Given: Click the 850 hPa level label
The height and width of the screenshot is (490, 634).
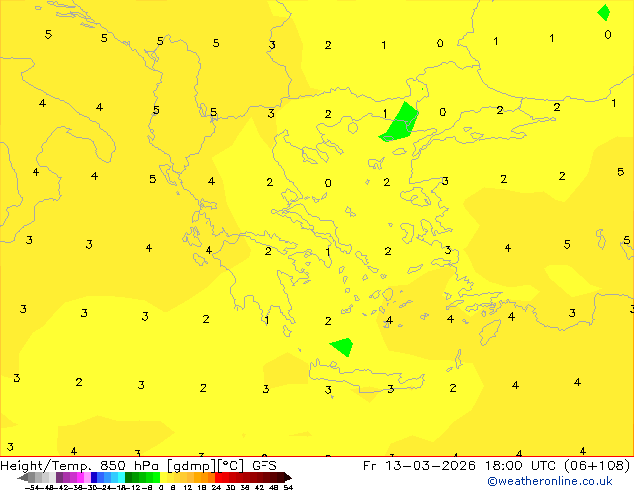Looking at the screenshot, I should pos(127,465).
